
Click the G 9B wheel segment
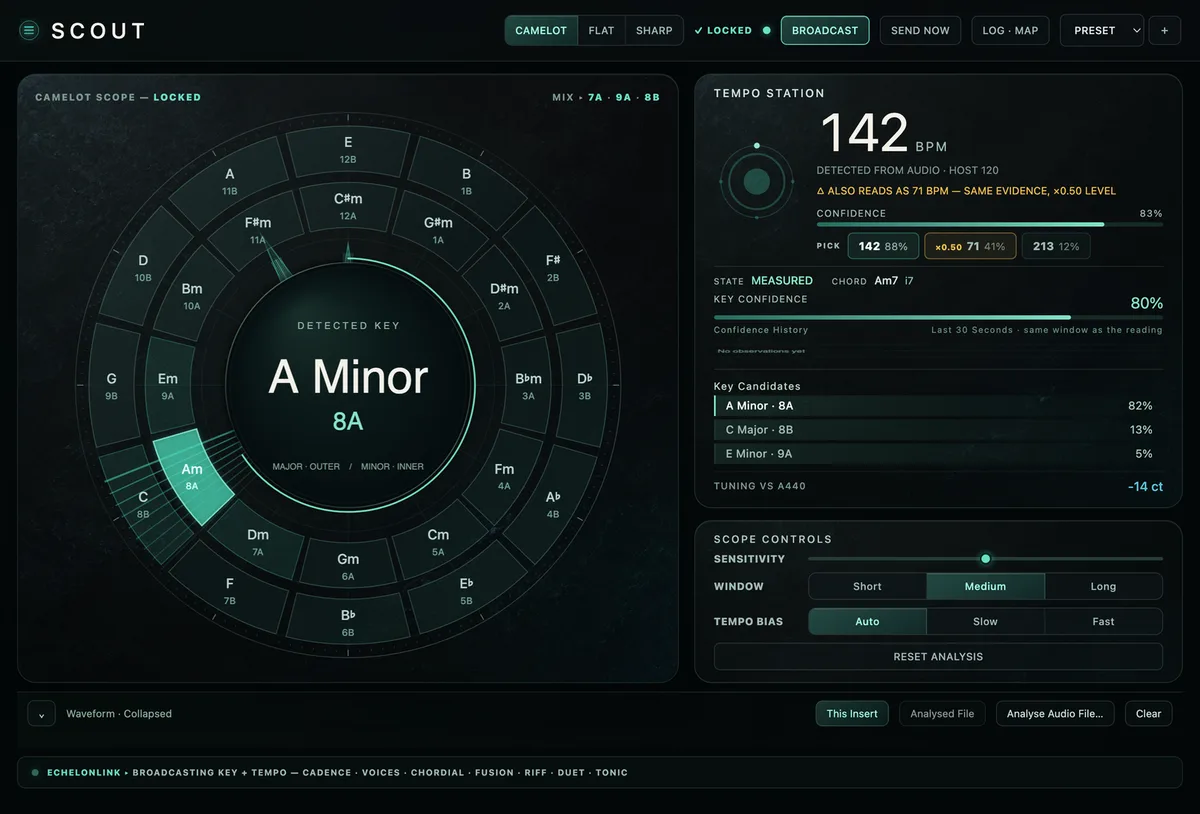click(x=111, y=386)
